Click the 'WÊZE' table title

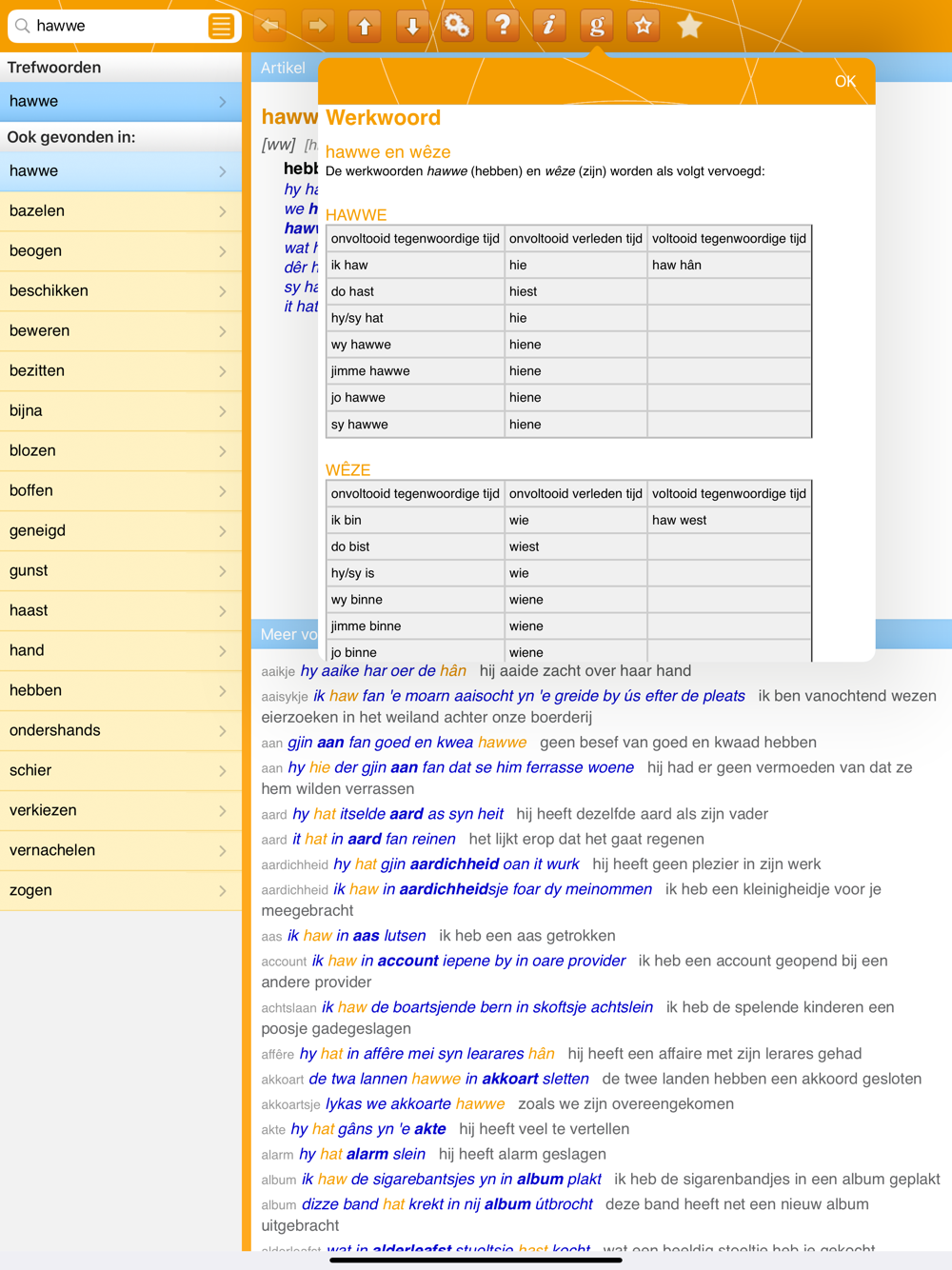click(x=348, y=469)
